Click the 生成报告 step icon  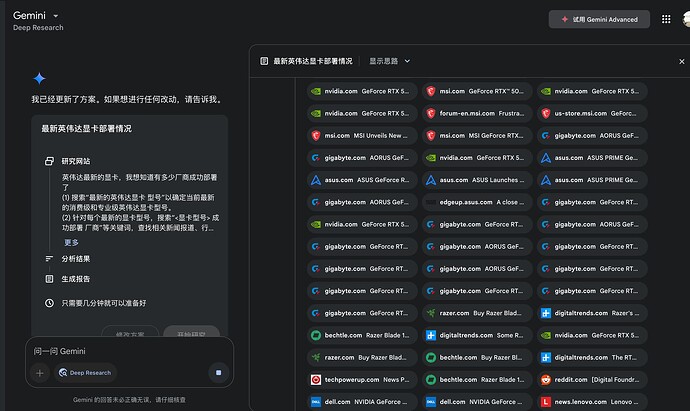pos(49,279)
